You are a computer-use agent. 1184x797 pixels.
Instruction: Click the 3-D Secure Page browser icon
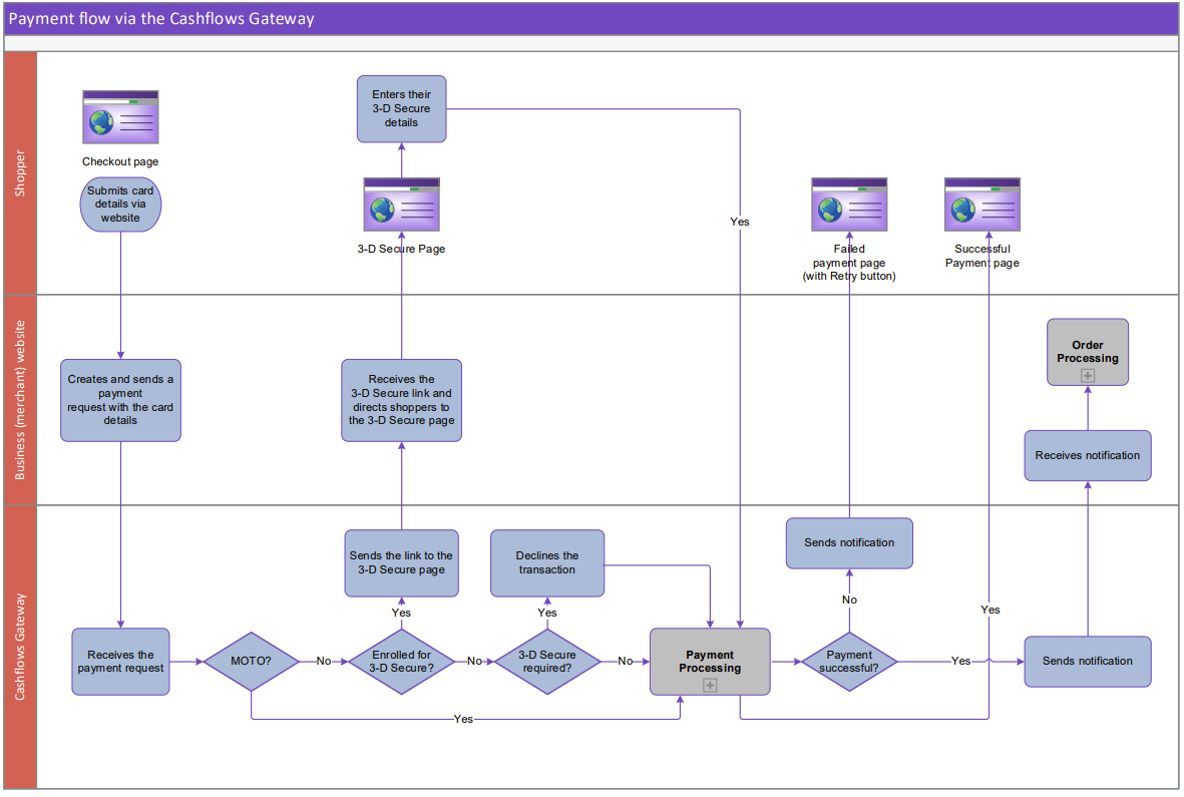click(402, 205)
